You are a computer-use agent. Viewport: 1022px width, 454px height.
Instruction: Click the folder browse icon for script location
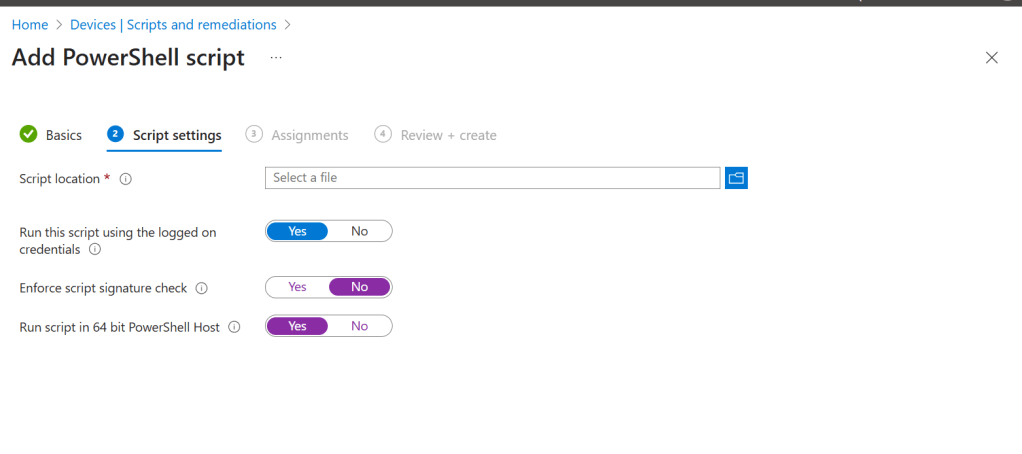click(736, 178)
